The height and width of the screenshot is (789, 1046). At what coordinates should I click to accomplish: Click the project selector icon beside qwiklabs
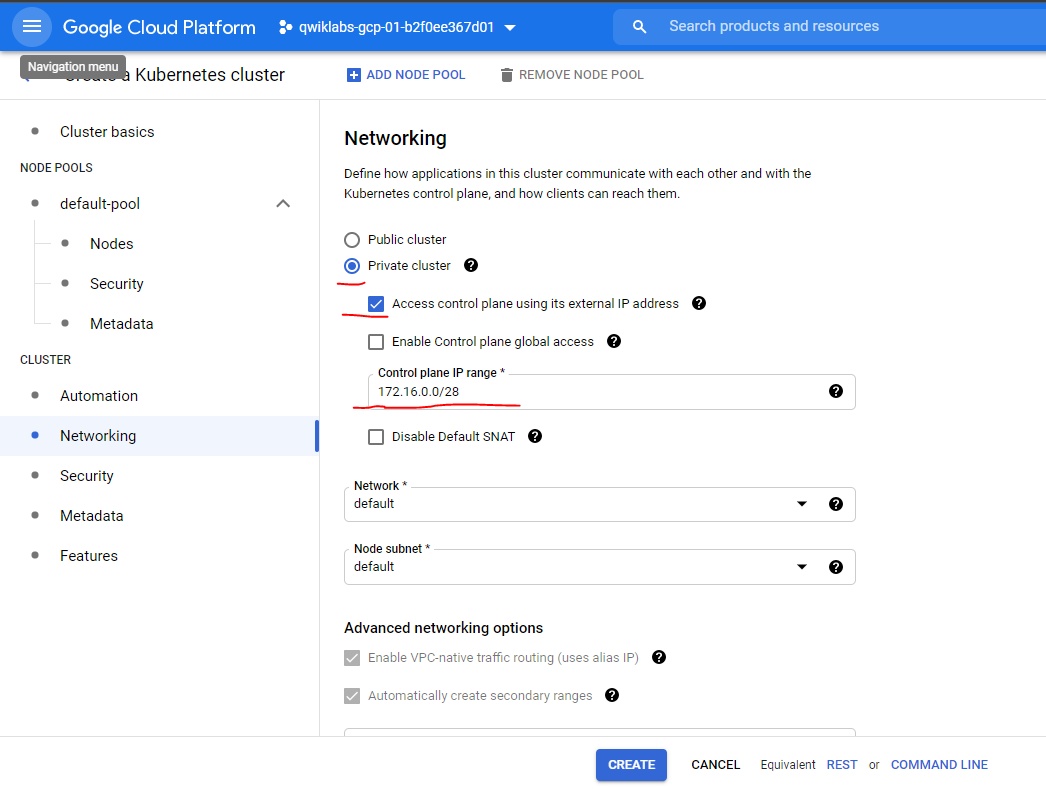[286, 27]
